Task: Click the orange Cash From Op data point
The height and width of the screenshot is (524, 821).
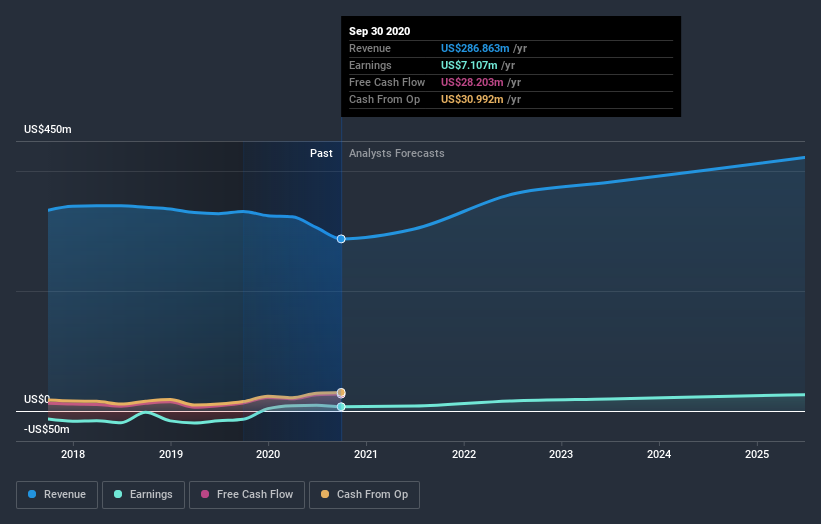Action: point(341,392)
